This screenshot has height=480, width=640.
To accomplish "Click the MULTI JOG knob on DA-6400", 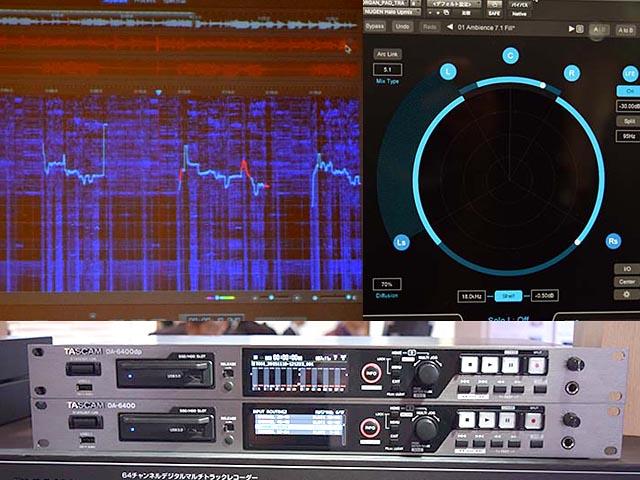I will click(426, 428).
